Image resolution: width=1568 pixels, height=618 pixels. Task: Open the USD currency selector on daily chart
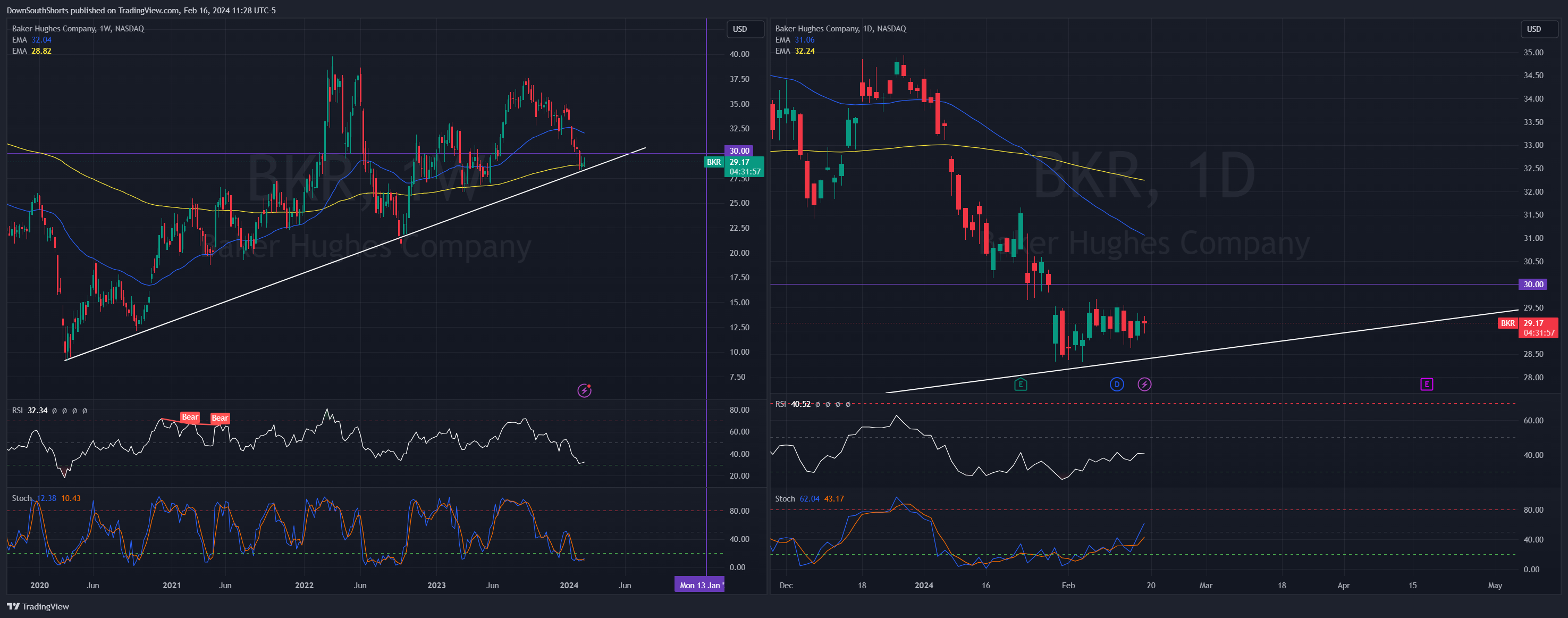tap(1539, 29)
